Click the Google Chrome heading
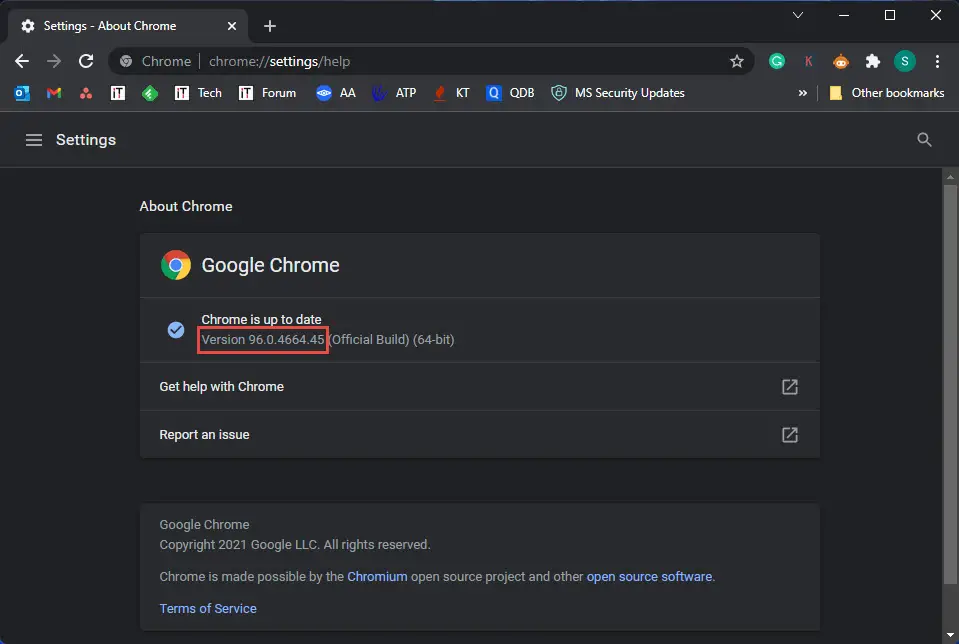Viewport: 959px width, 644px height. click(270, 265)
